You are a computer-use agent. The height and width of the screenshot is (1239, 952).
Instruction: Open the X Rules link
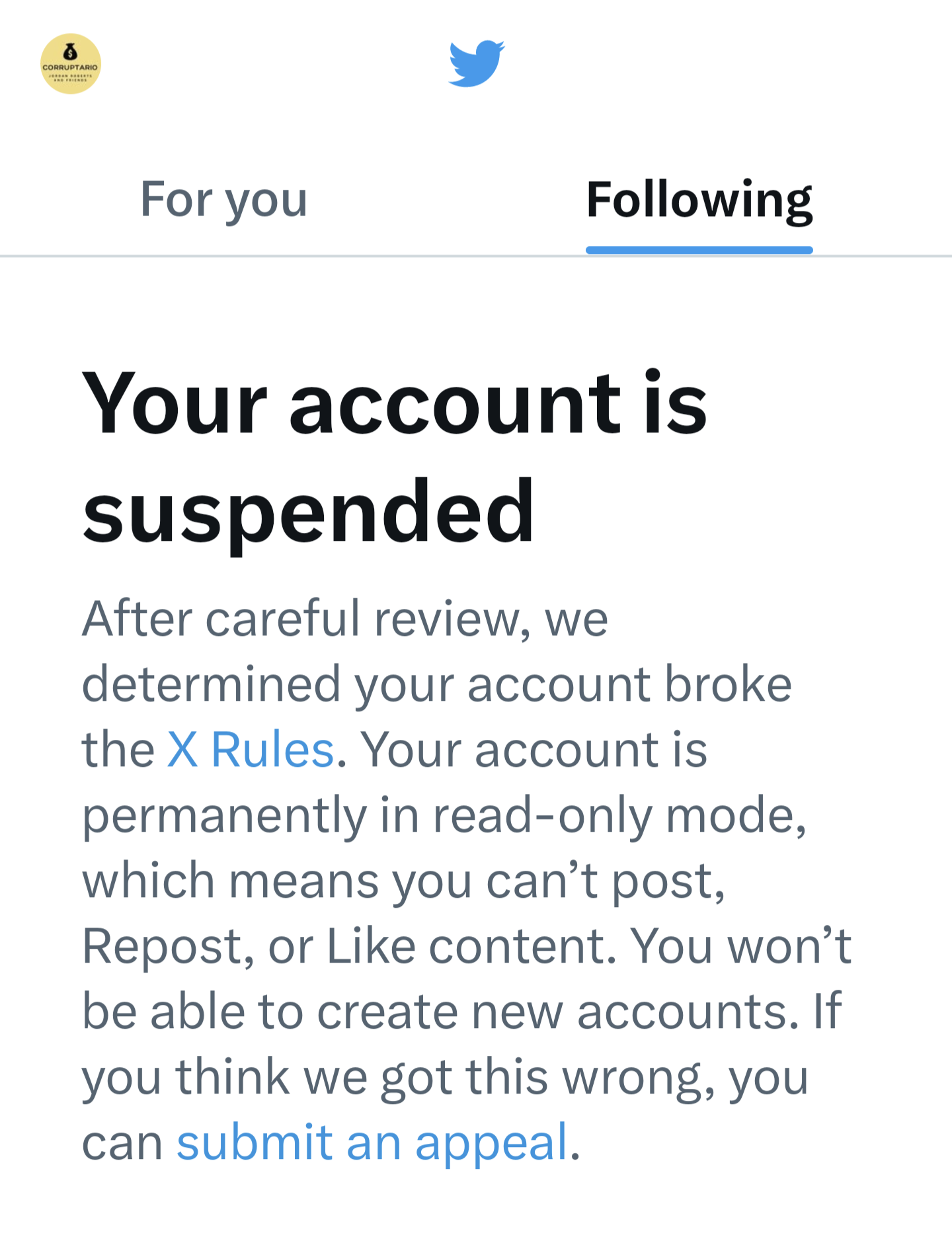(x=250, y=750)
